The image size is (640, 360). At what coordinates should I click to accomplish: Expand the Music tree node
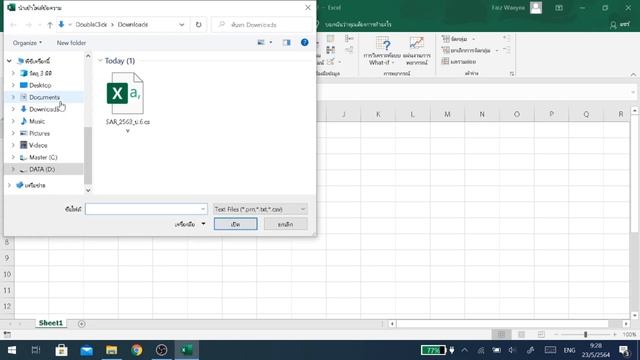(x=13, y=121)
